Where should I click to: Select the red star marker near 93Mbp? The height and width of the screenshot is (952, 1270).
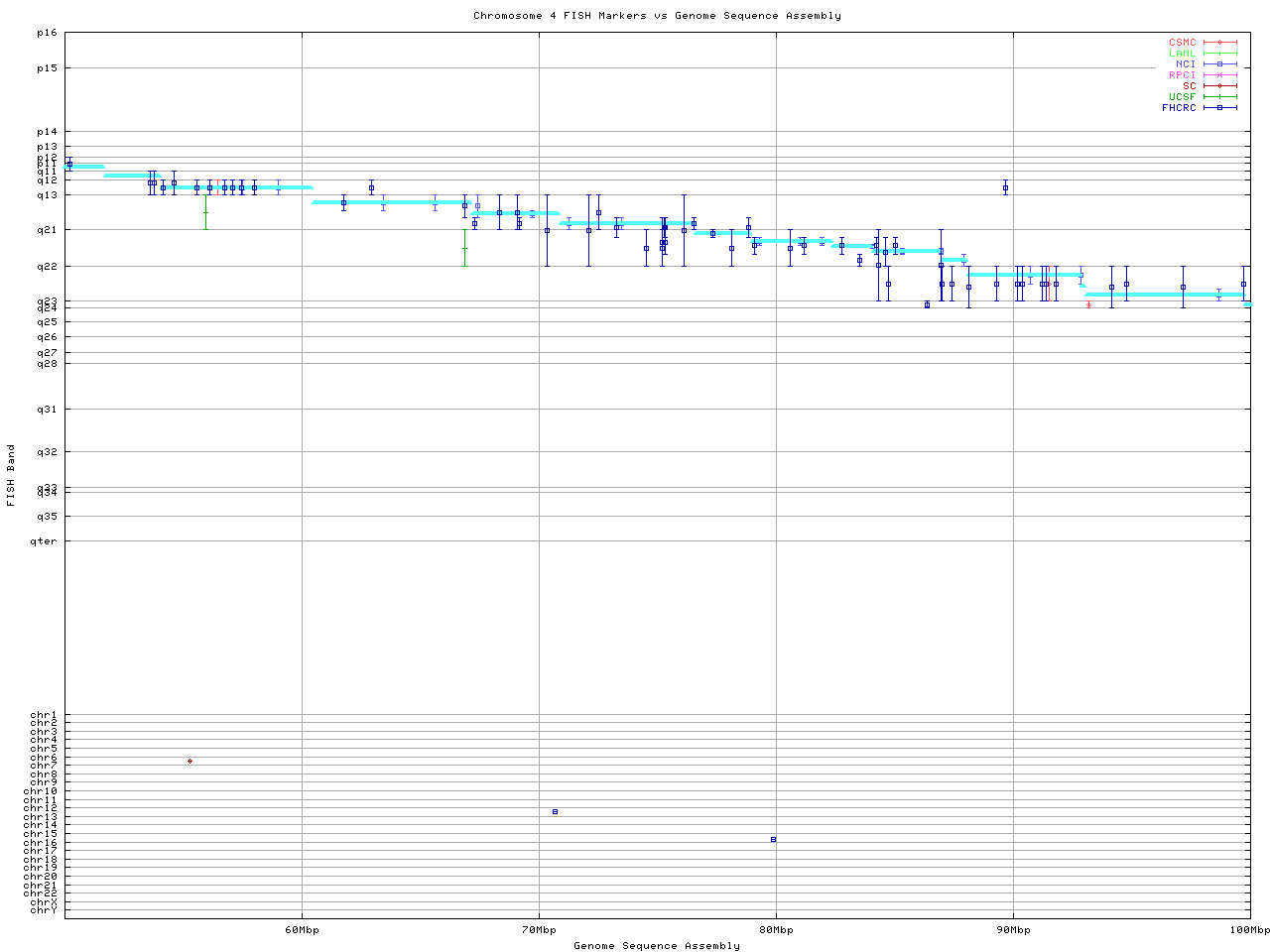click(1088, 304)
